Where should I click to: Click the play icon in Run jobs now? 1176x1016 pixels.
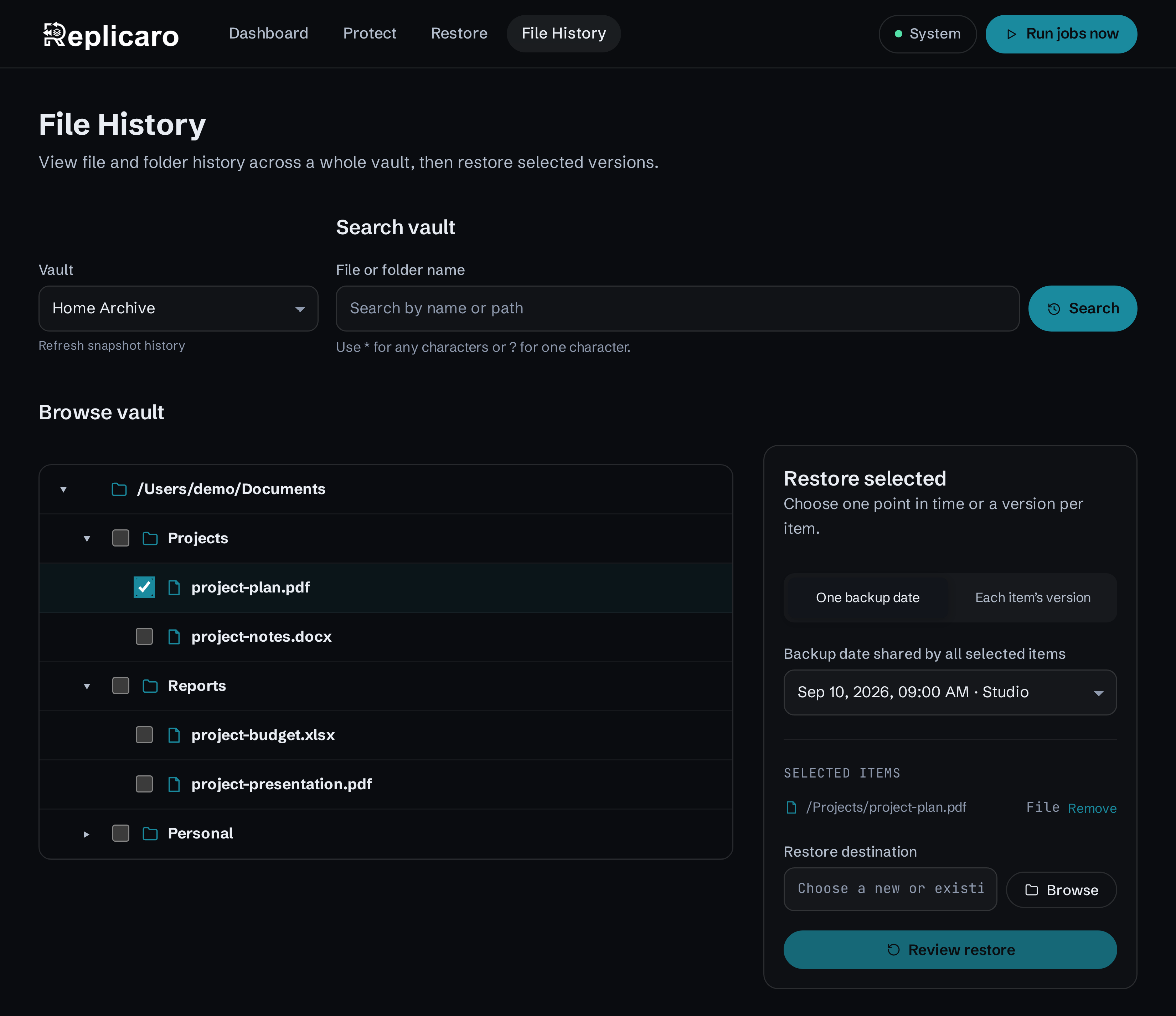[x=1011, y=34]
